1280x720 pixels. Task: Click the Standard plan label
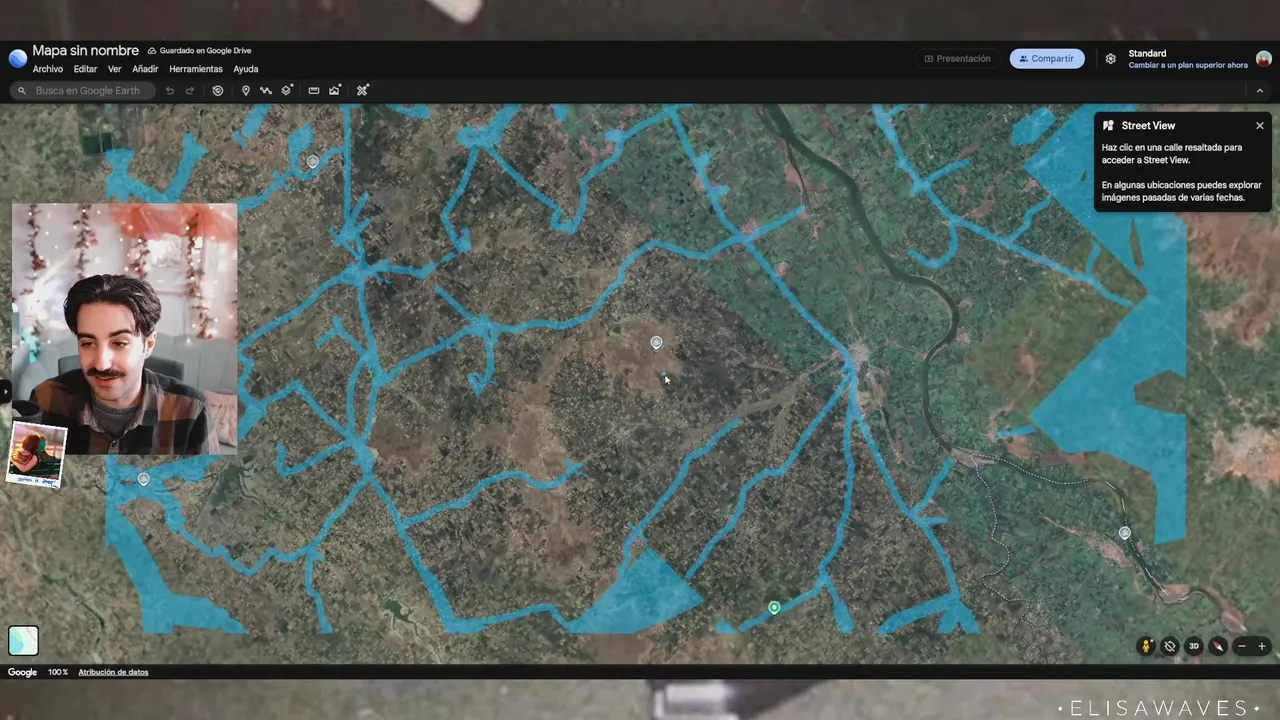(1147, 53)
